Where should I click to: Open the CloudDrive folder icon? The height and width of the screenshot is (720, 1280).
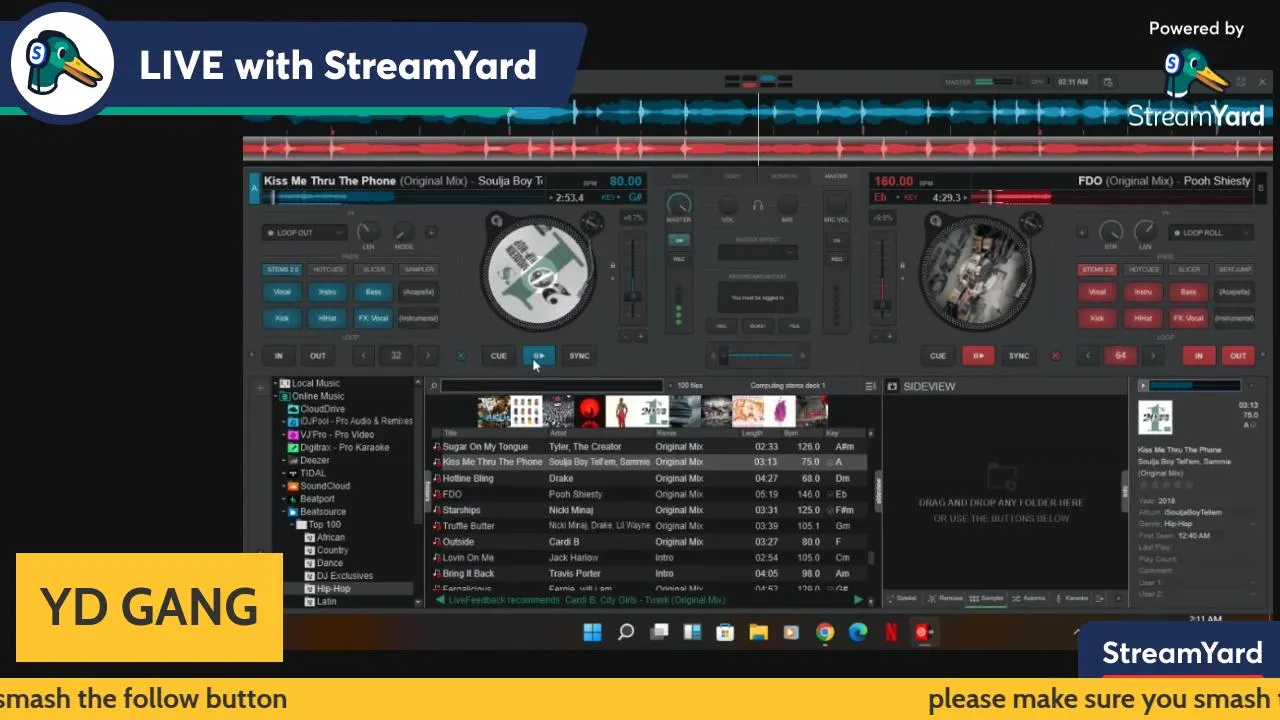tap(293, 409)
